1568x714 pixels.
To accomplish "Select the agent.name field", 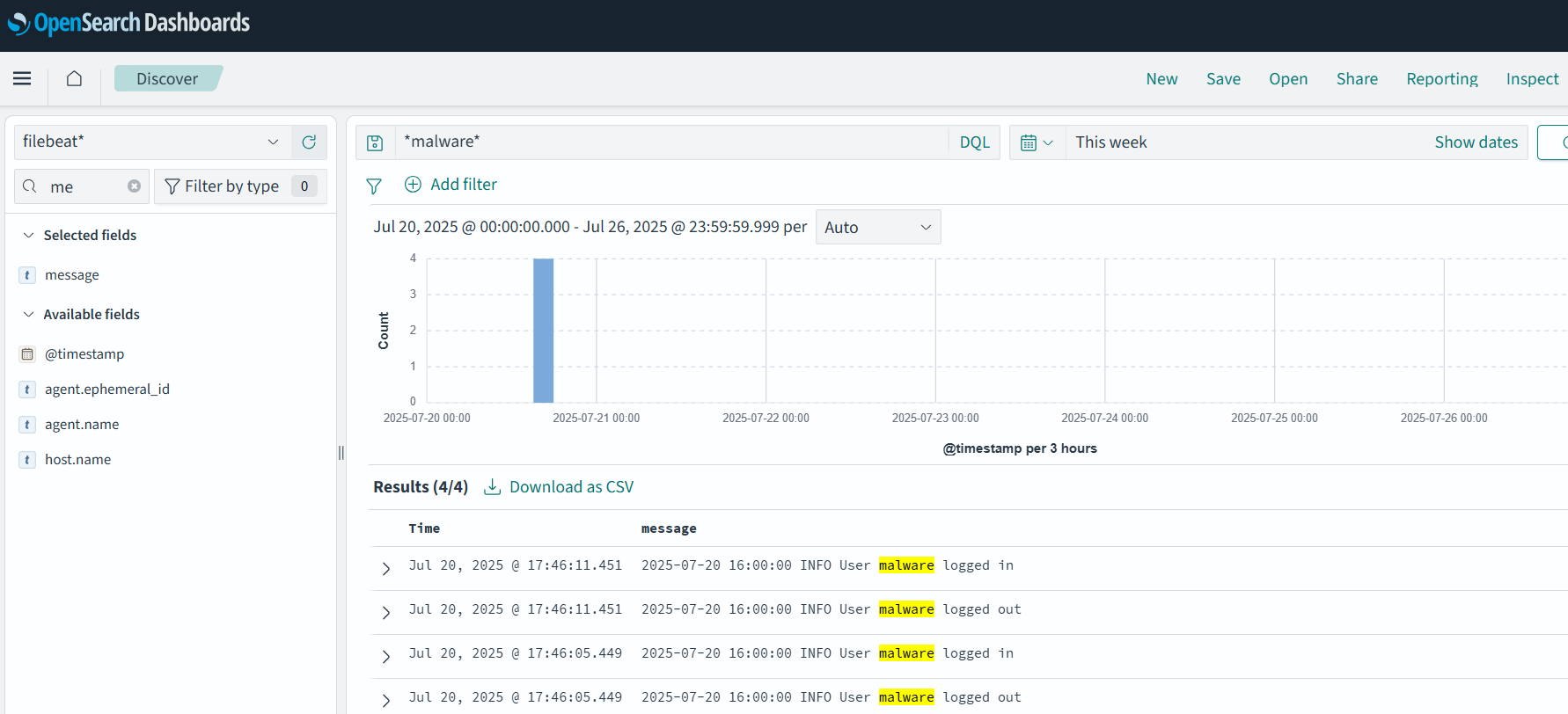I will 82,425.
